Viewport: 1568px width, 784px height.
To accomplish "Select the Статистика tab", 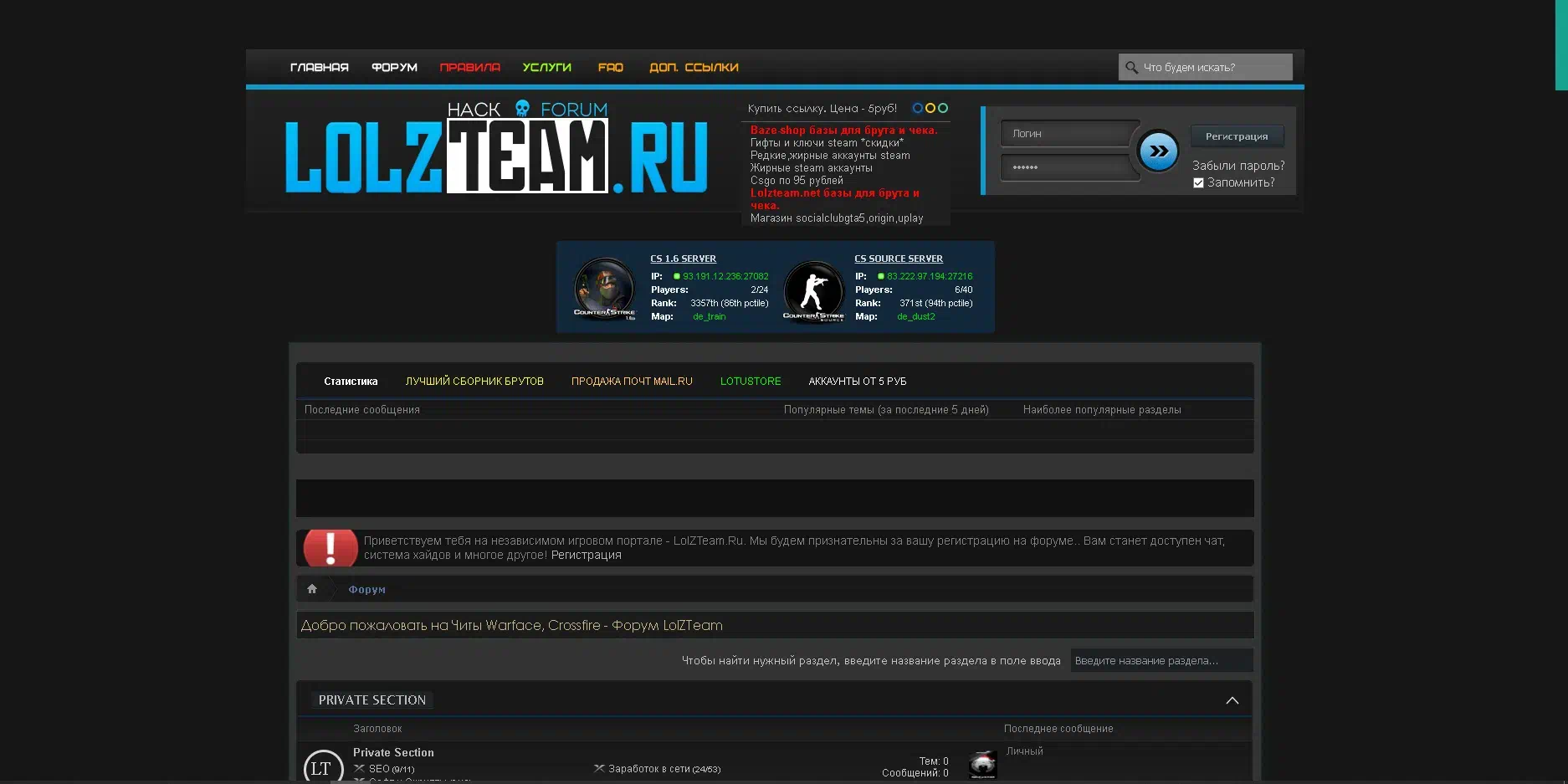I will coord(351,381).
